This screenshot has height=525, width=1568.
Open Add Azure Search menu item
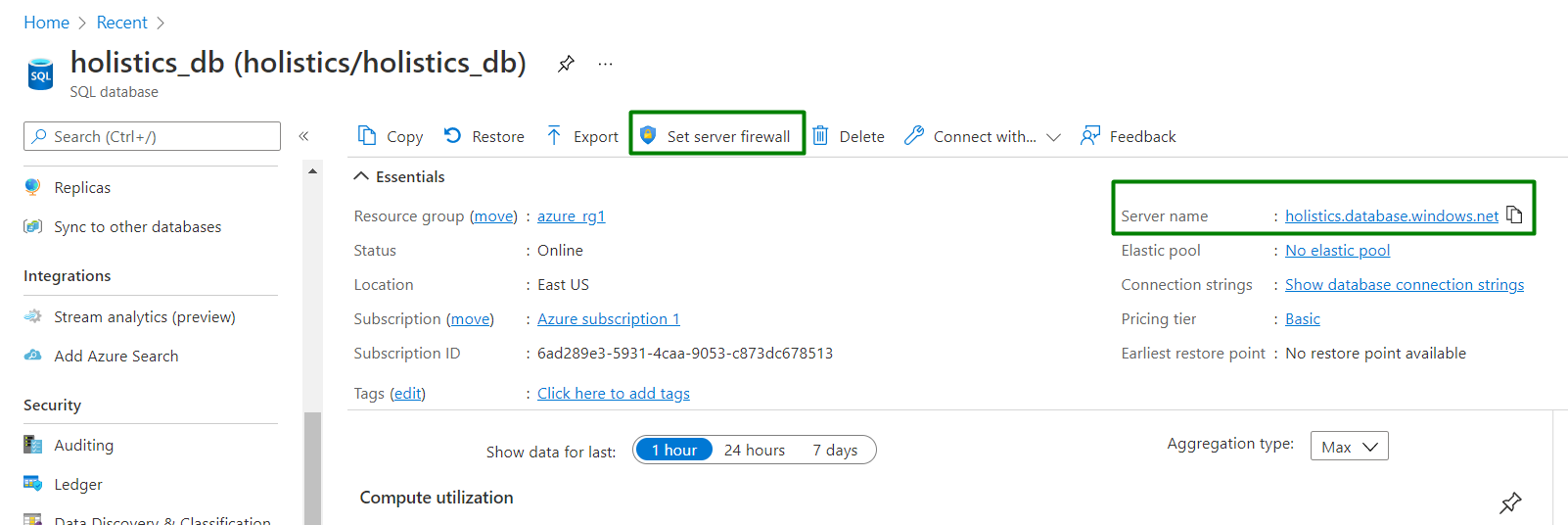coord(116,356)
